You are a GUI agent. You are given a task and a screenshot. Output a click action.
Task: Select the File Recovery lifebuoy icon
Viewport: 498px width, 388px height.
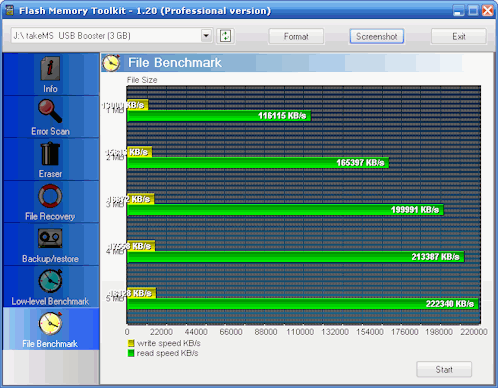[50, 196]
